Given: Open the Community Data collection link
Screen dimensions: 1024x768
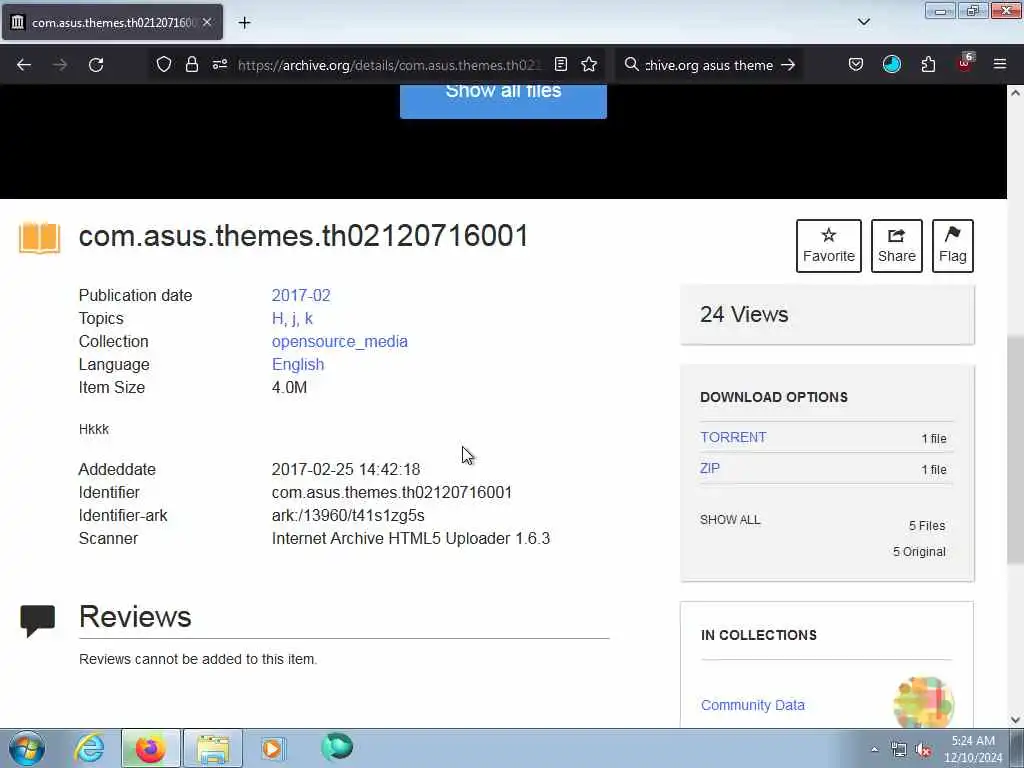Looking at the screenshot, I should [x=753, y=705].
